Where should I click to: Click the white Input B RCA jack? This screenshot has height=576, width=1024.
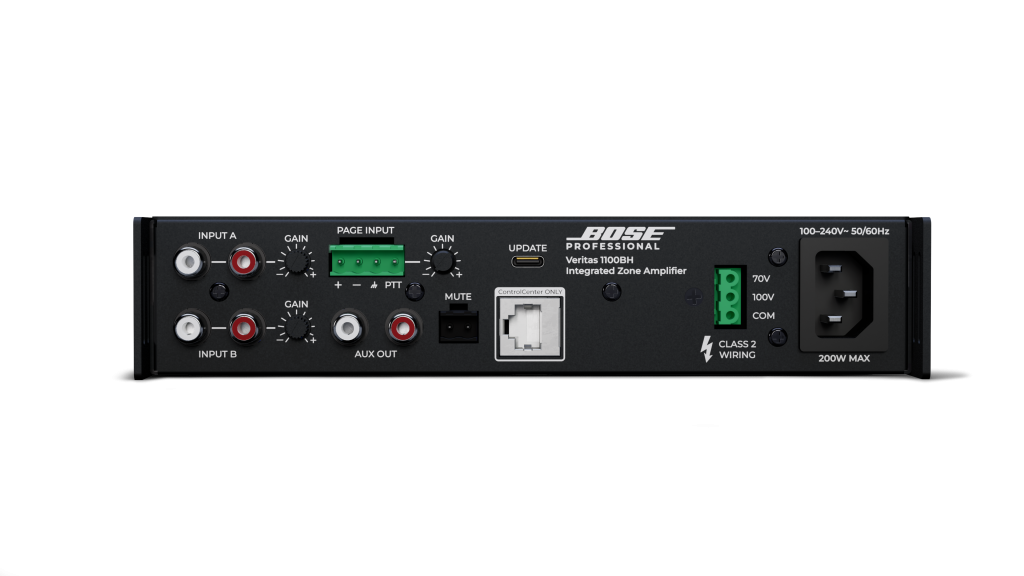coord(187,327)
